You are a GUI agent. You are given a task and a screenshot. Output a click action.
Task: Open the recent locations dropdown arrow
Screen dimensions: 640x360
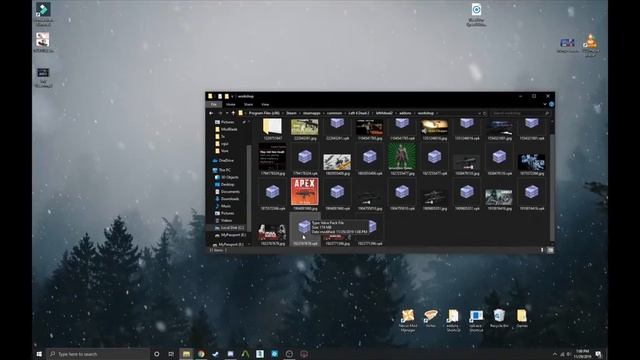[227, 113]
